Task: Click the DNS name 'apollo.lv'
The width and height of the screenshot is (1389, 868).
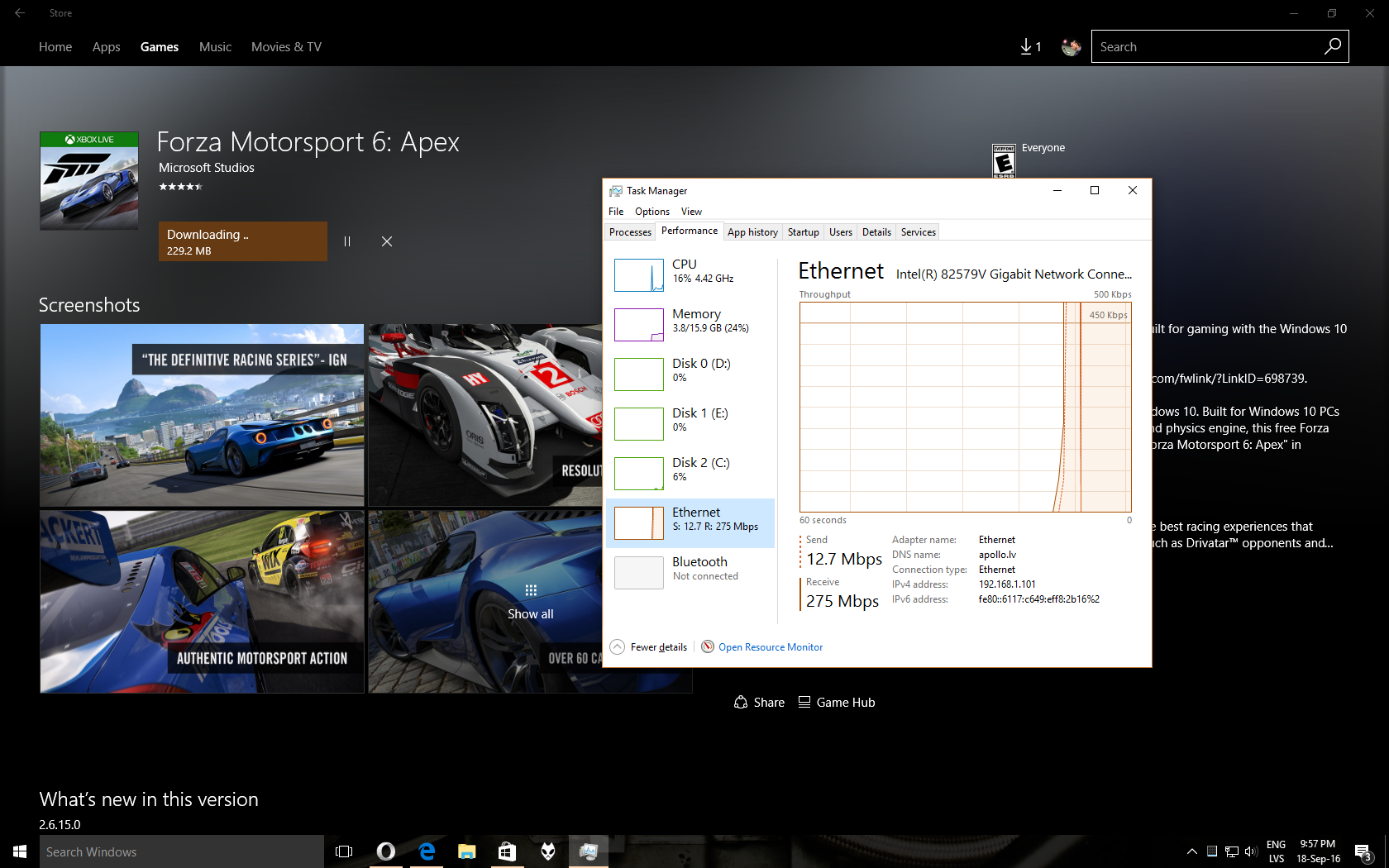Action: [x=997, y=555]
